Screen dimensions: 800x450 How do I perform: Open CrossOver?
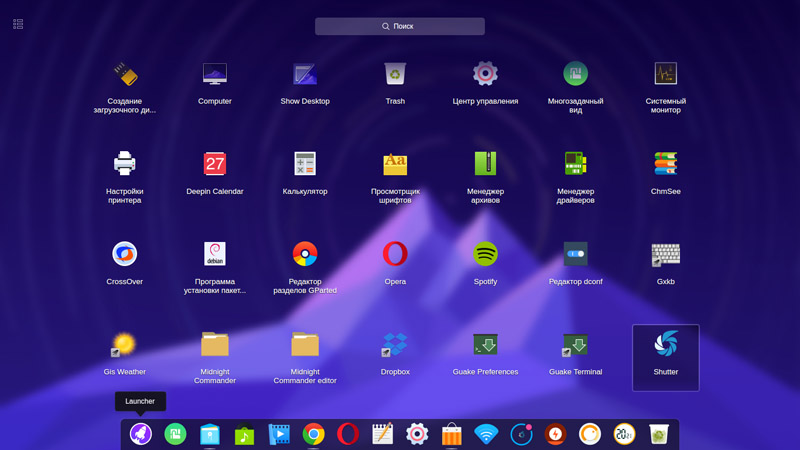pyautogui.click(x=124, y=254)
